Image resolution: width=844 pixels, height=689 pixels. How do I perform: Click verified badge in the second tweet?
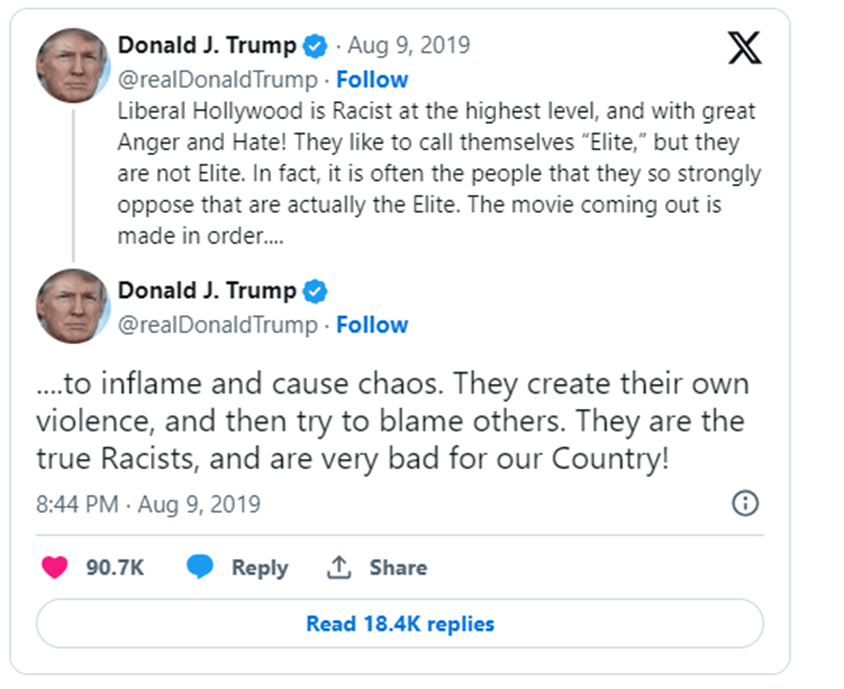316,291
